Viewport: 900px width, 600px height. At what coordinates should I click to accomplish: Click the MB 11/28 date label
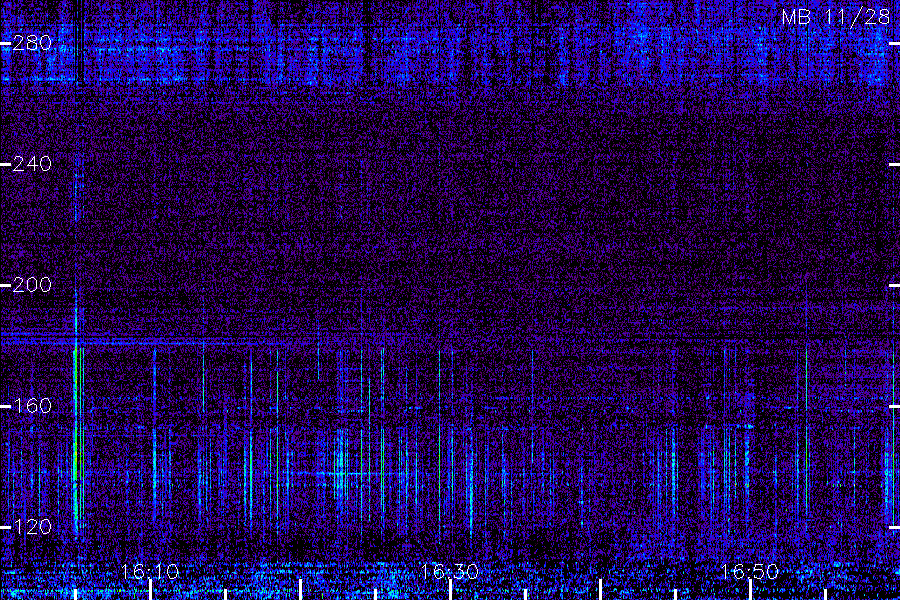click(836, 17)
